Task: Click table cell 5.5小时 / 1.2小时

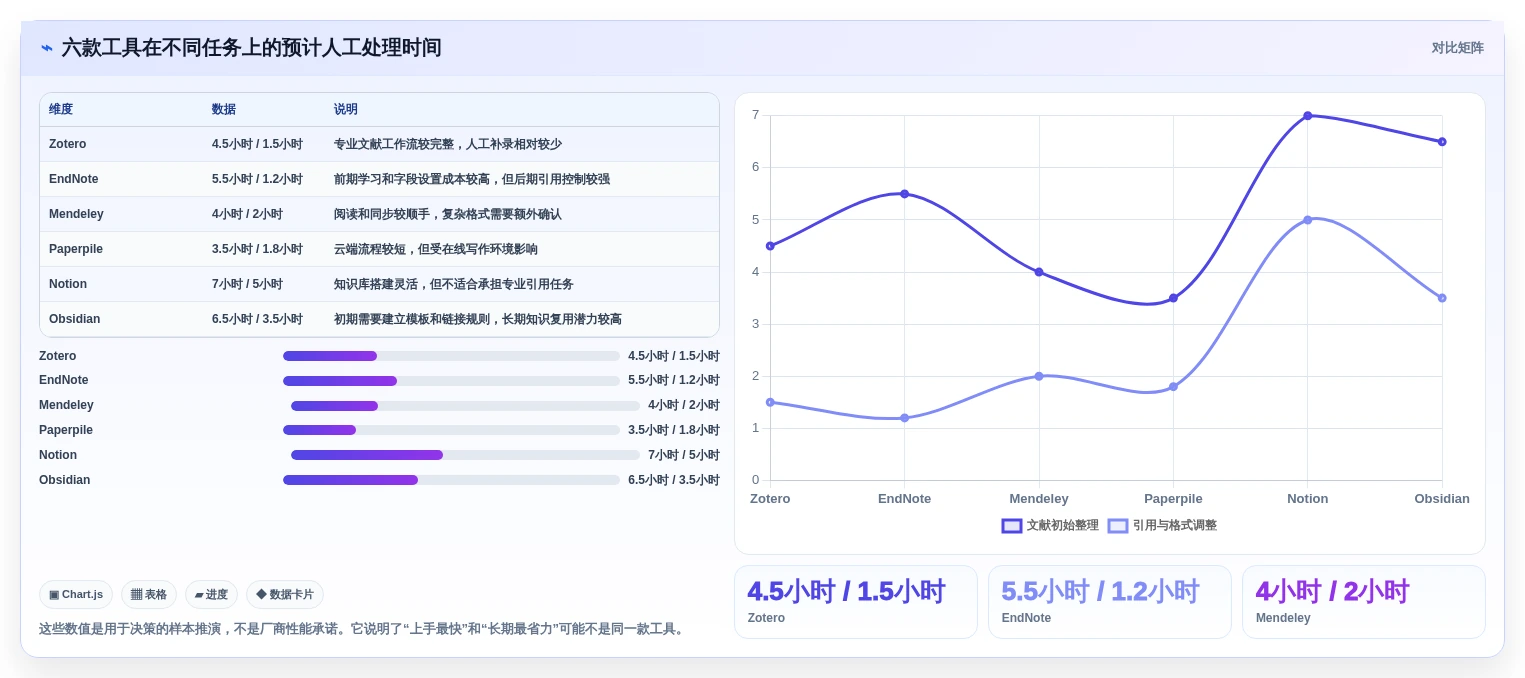Action: [x=257, y=179]
